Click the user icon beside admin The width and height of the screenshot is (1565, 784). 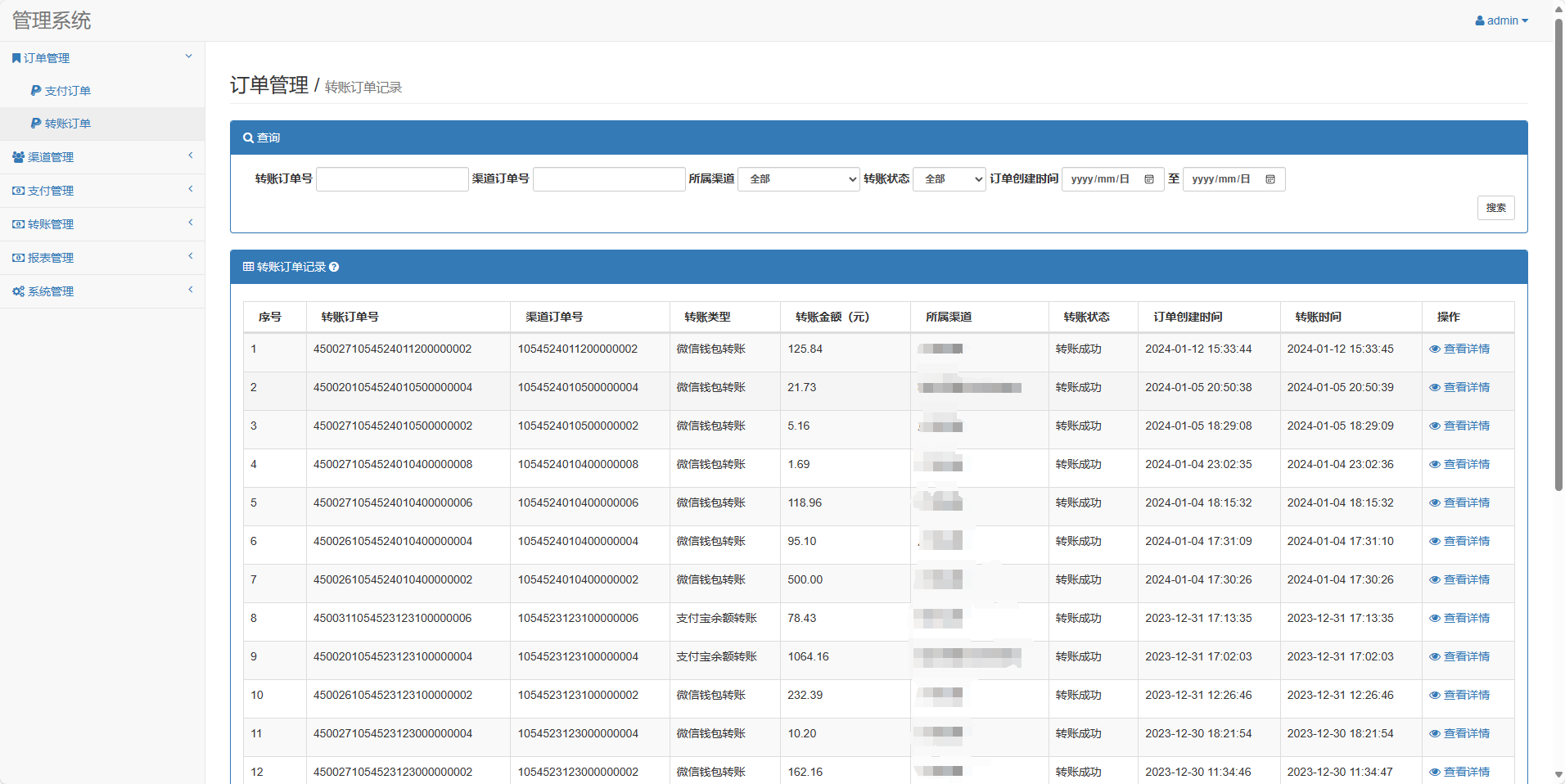[x=1480, y=20]
